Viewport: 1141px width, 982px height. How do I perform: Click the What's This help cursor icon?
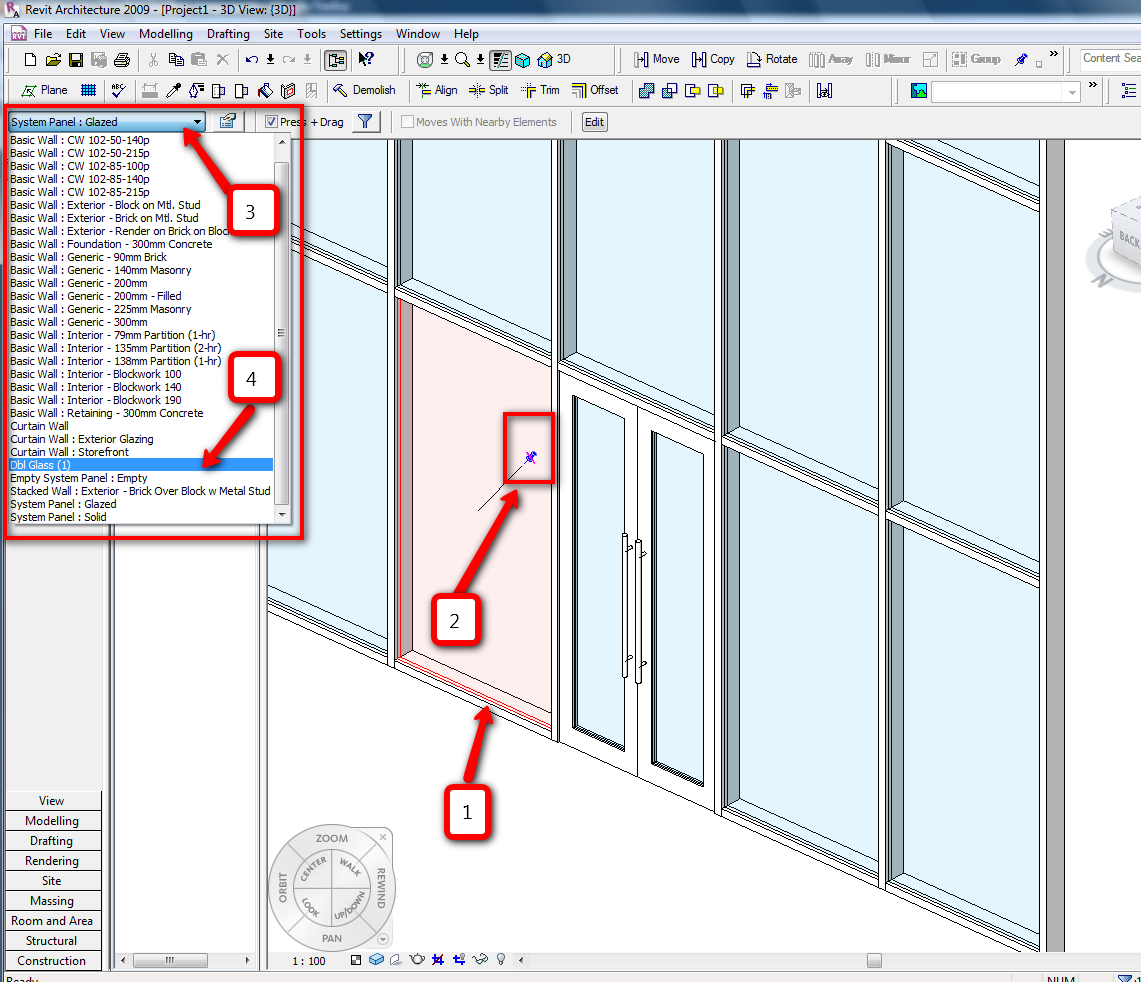tap(366, 60)
